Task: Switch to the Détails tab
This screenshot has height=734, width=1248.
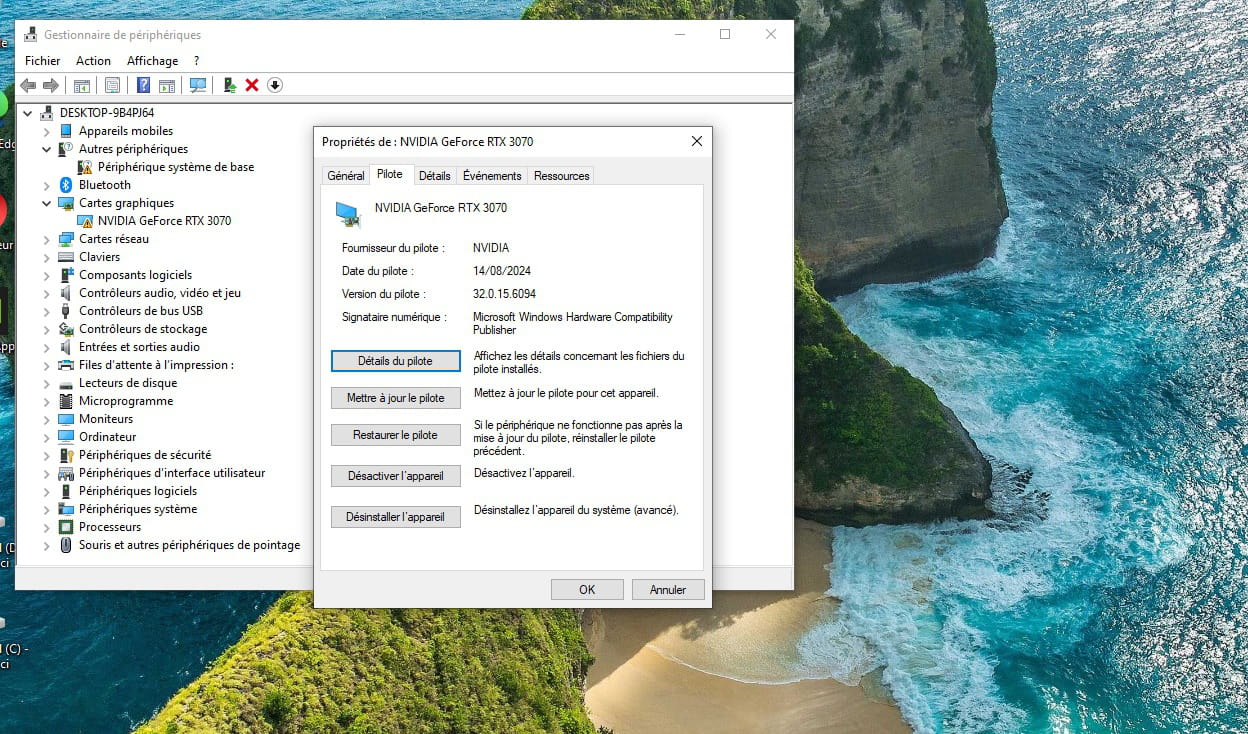Action: click(434, 176)
